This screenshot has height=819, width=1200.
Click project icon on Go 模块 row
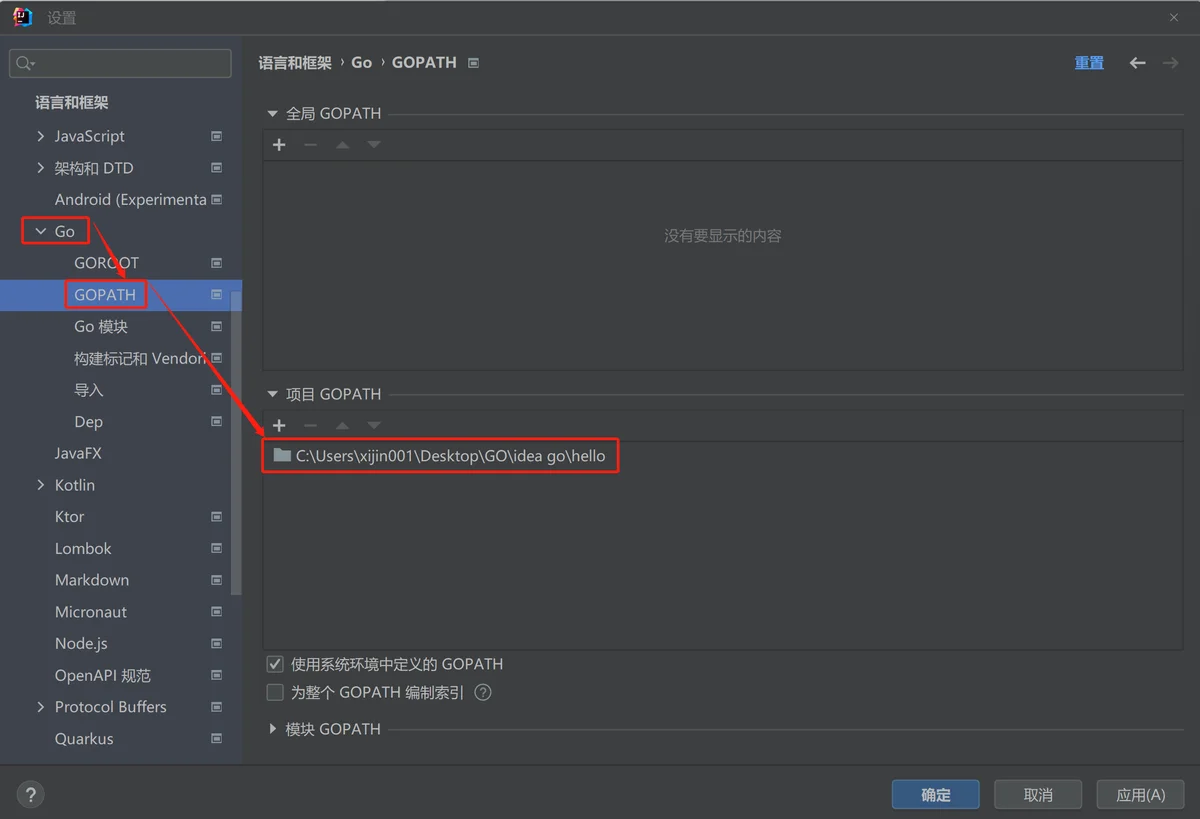(217, 326)
